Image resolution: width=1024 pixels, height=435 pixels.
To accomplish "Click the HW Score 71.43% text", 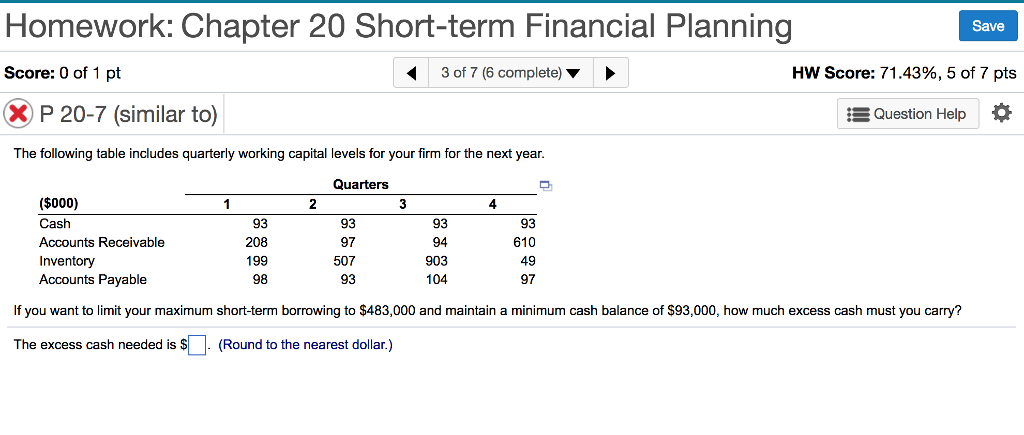I will tap(904, 73).
